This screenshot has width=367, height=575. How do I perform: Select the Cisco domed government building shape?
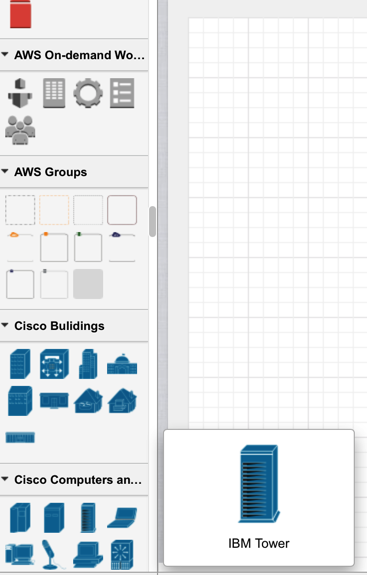[122, 364]
